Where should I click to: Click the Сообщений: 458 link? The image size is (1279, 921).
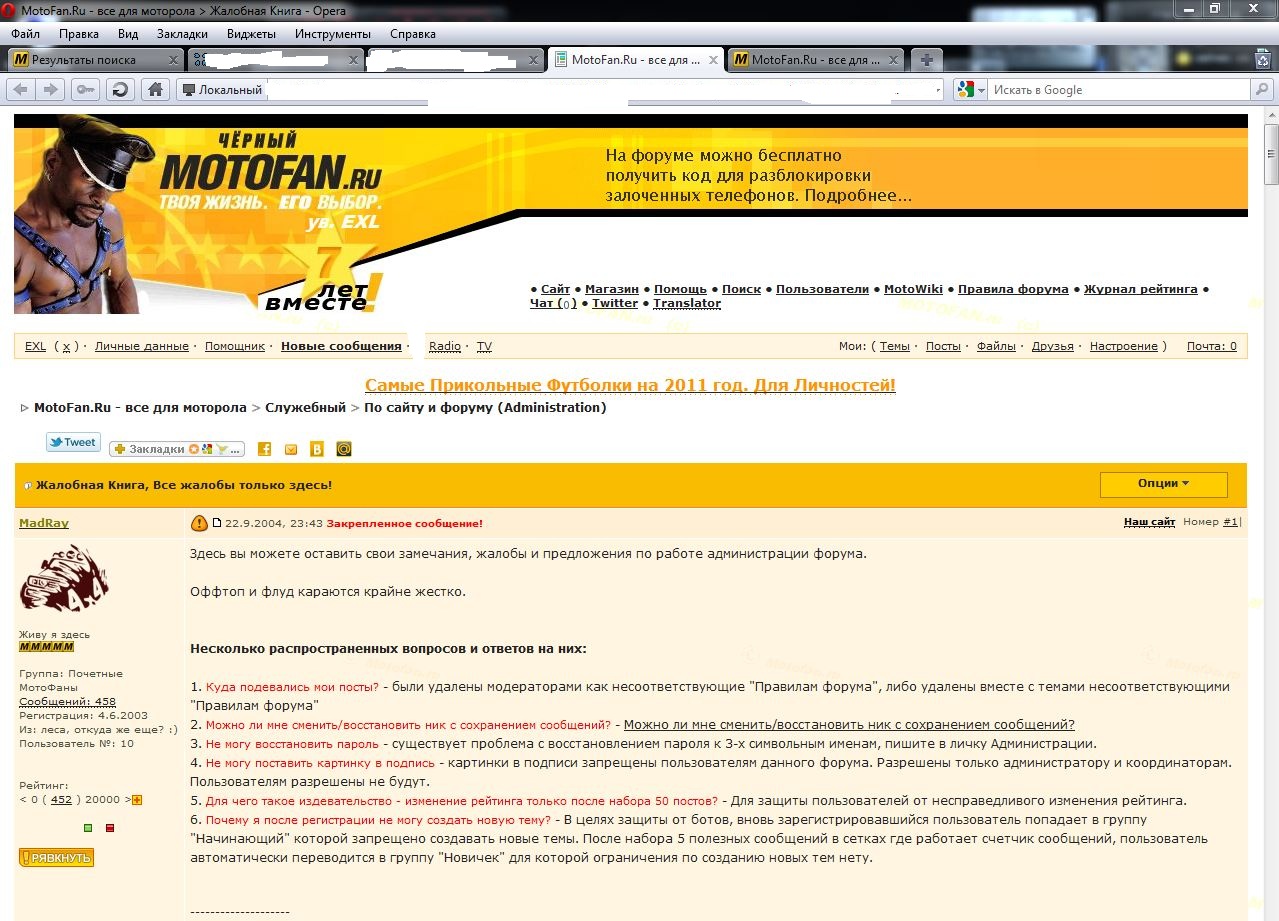click(x=68, y=701)
